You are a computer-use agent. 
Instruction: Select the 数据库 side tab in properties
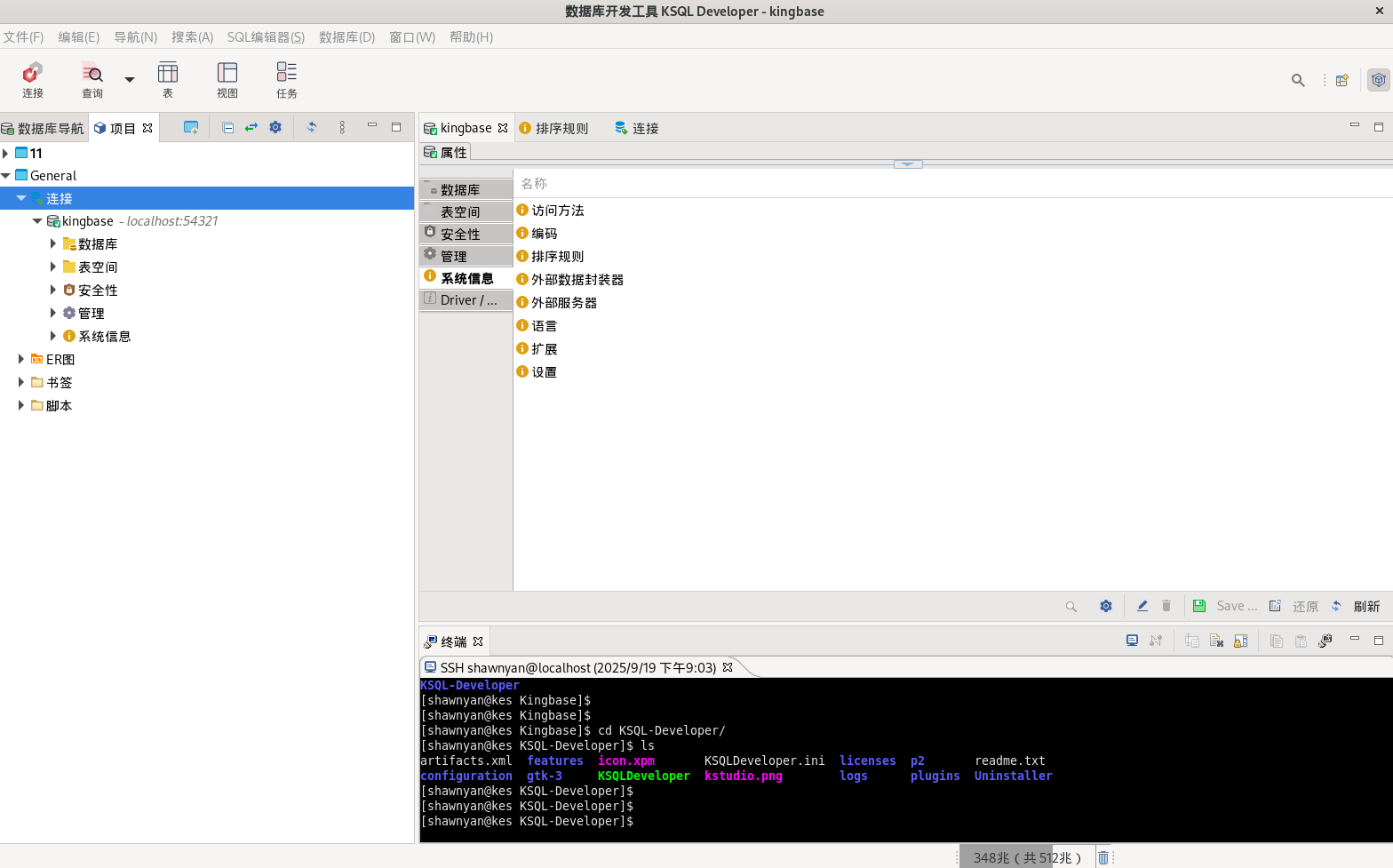466,189
